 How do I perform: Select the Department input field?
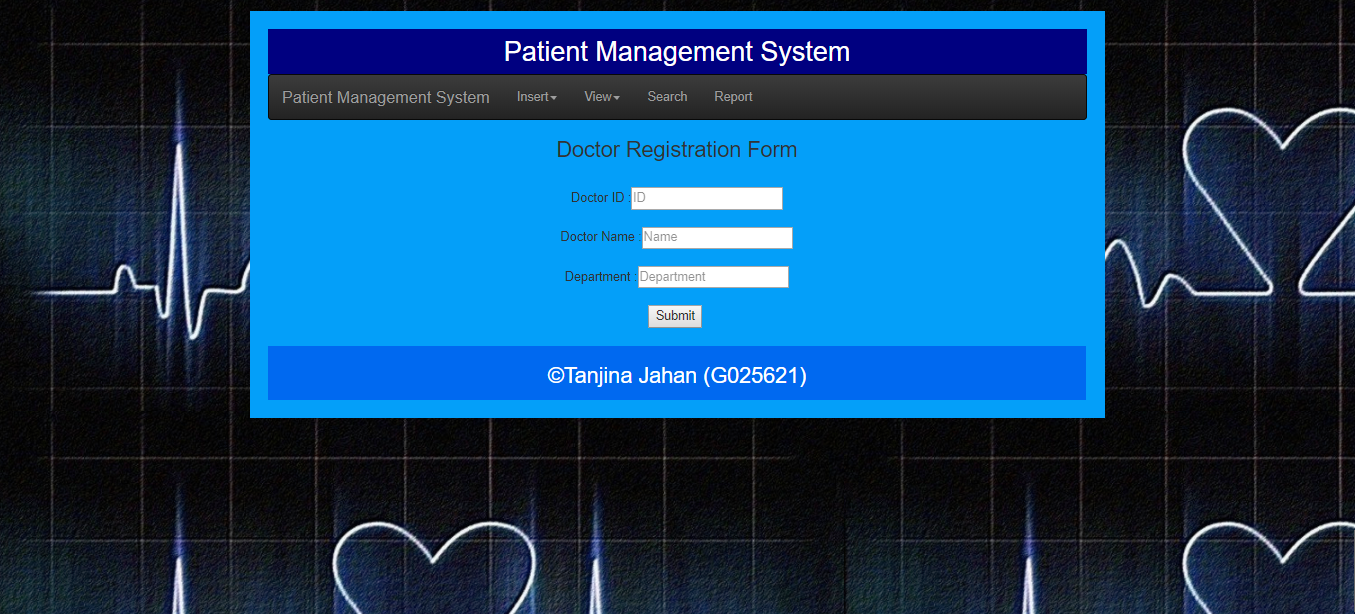pyautogui.click(x=713, y=276)
